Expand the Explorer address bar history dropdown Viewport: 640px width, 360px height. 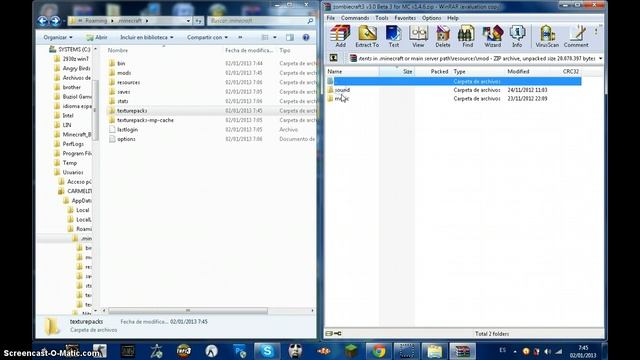(x=188, y=20)
